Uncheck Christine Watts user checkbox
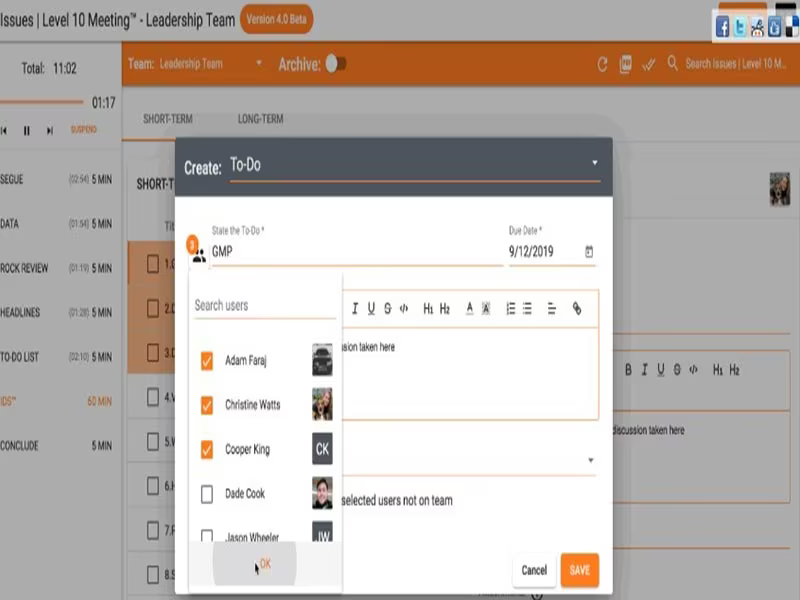Viewport: 800px width, 600px height. pyautogui.click(x=207, y=405)
